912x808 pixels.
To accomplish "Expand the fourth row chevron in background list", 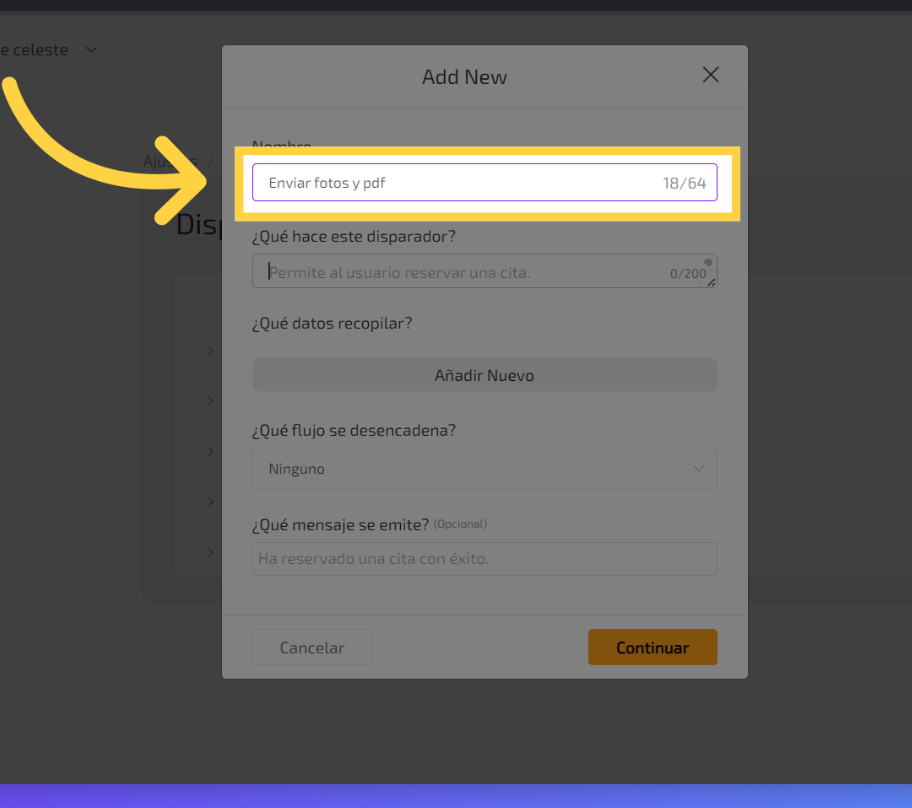I will click(210, 502).
